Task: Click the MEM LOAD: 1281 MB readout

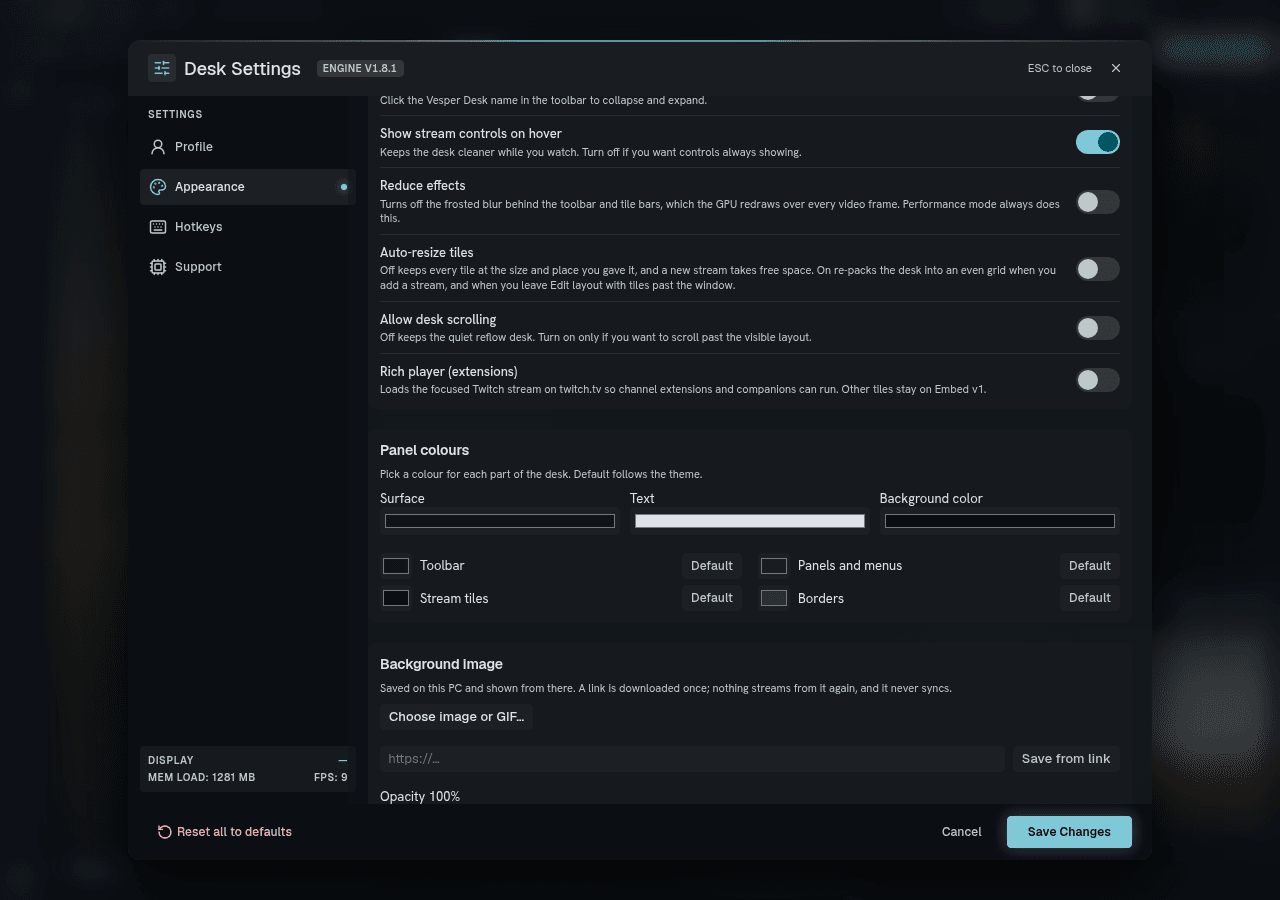Action: tap(202, 777)
